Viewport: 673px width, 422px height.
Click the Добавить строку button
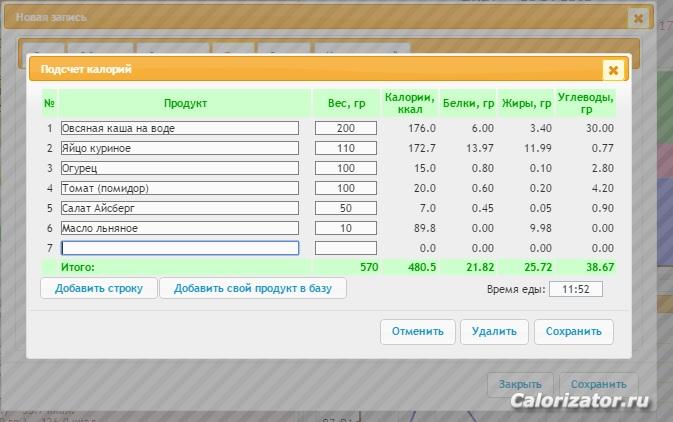tap(99, 288)
